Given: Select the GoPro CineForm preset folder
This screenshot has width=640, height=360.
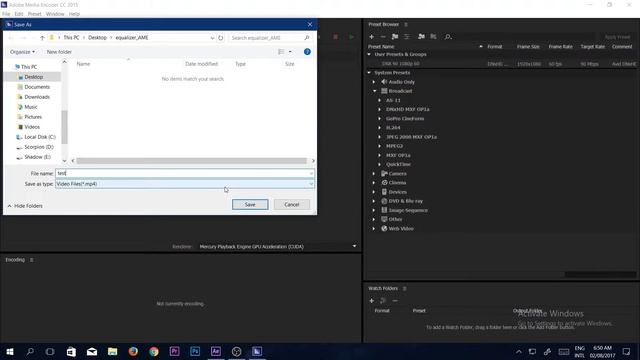Looking at the screenshot, I should tap(405, 119).
